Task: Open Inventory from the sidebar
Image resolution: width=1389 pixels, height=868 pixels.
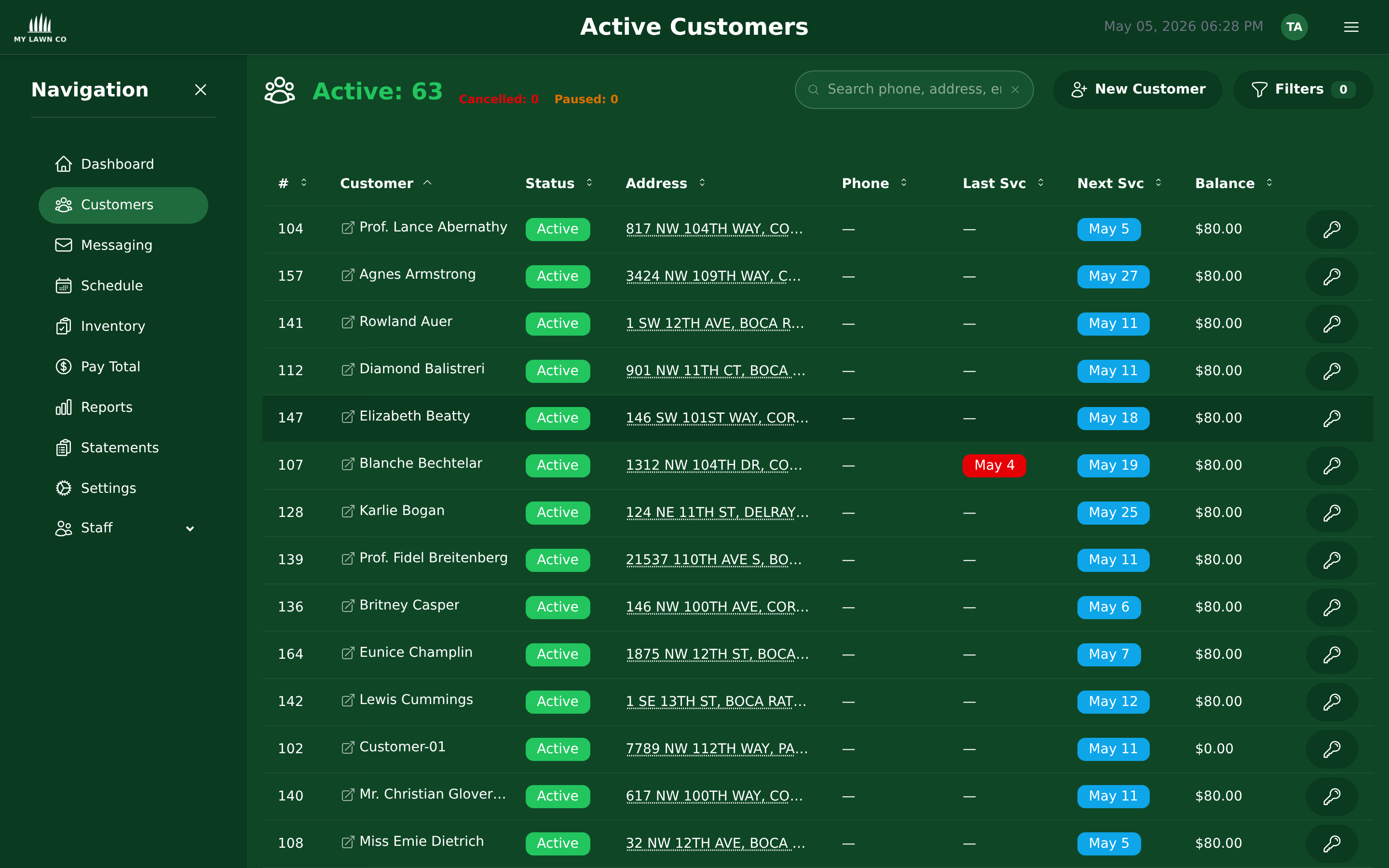Action: (123, 326)
